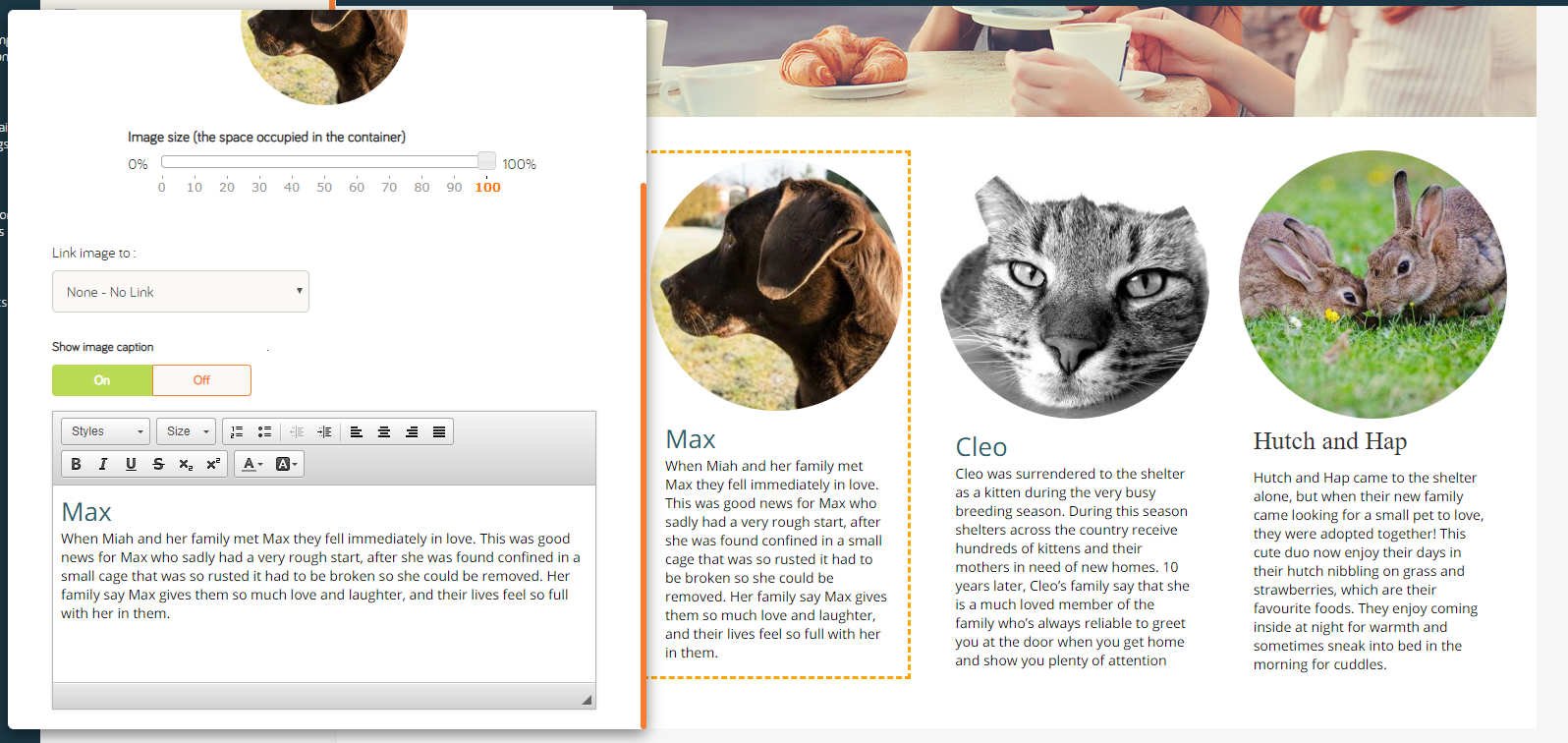Insert a numbered list in caption
The image size is (1568, 743).
[237, 431]
